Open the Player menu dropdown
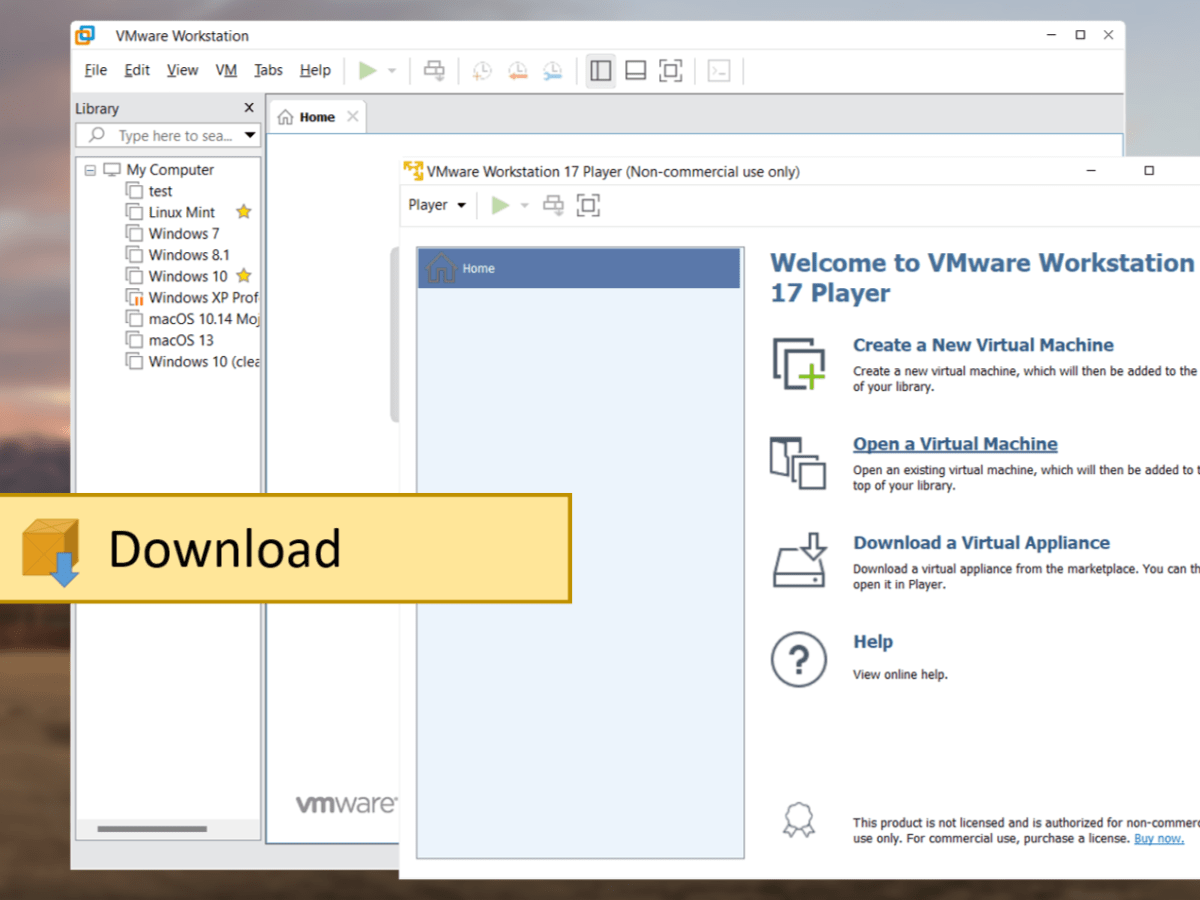Image resolution: width=1200 pixels, height=900 pixels. (x=437, y=204)
